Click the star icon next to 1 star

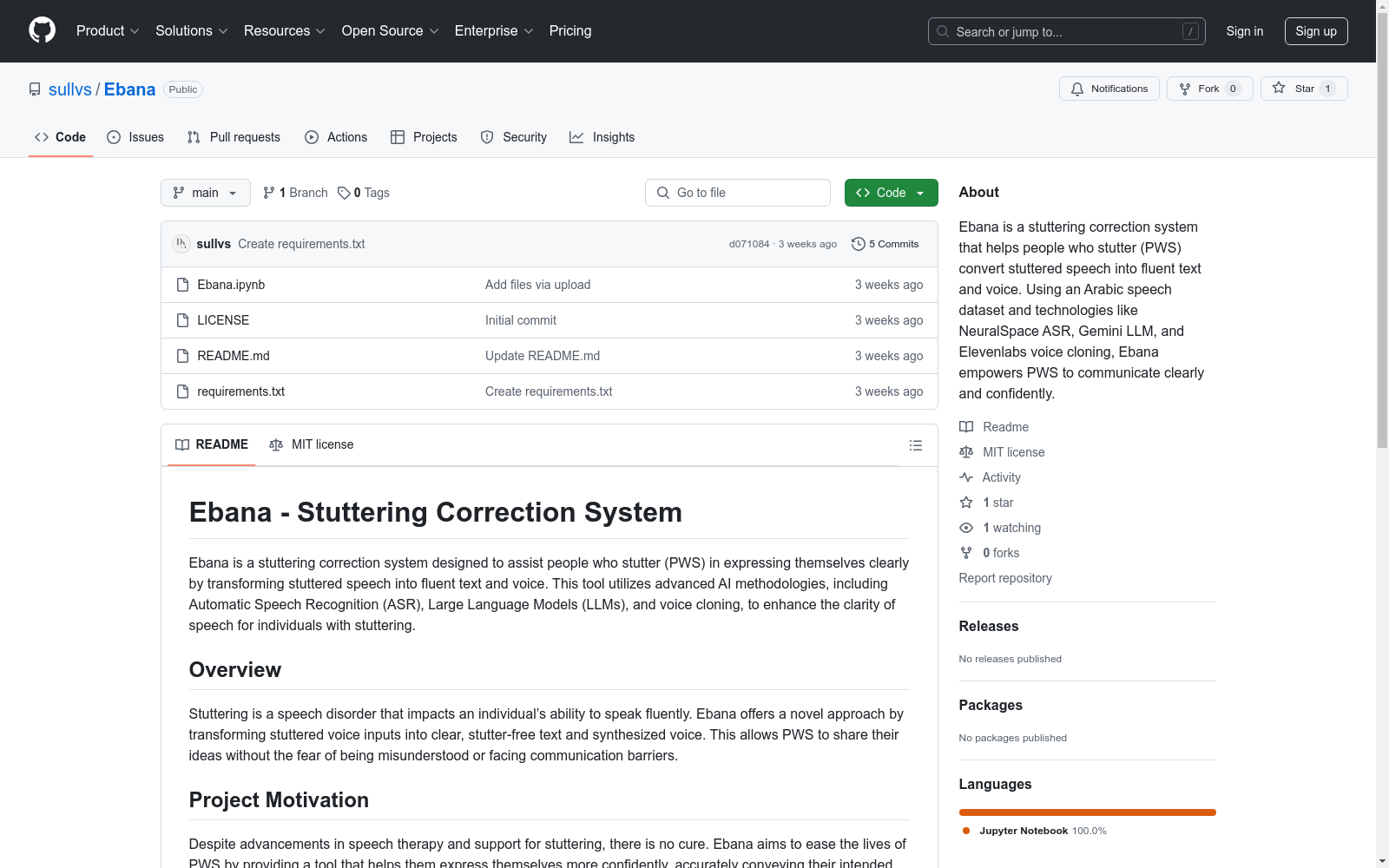(966, 503)
